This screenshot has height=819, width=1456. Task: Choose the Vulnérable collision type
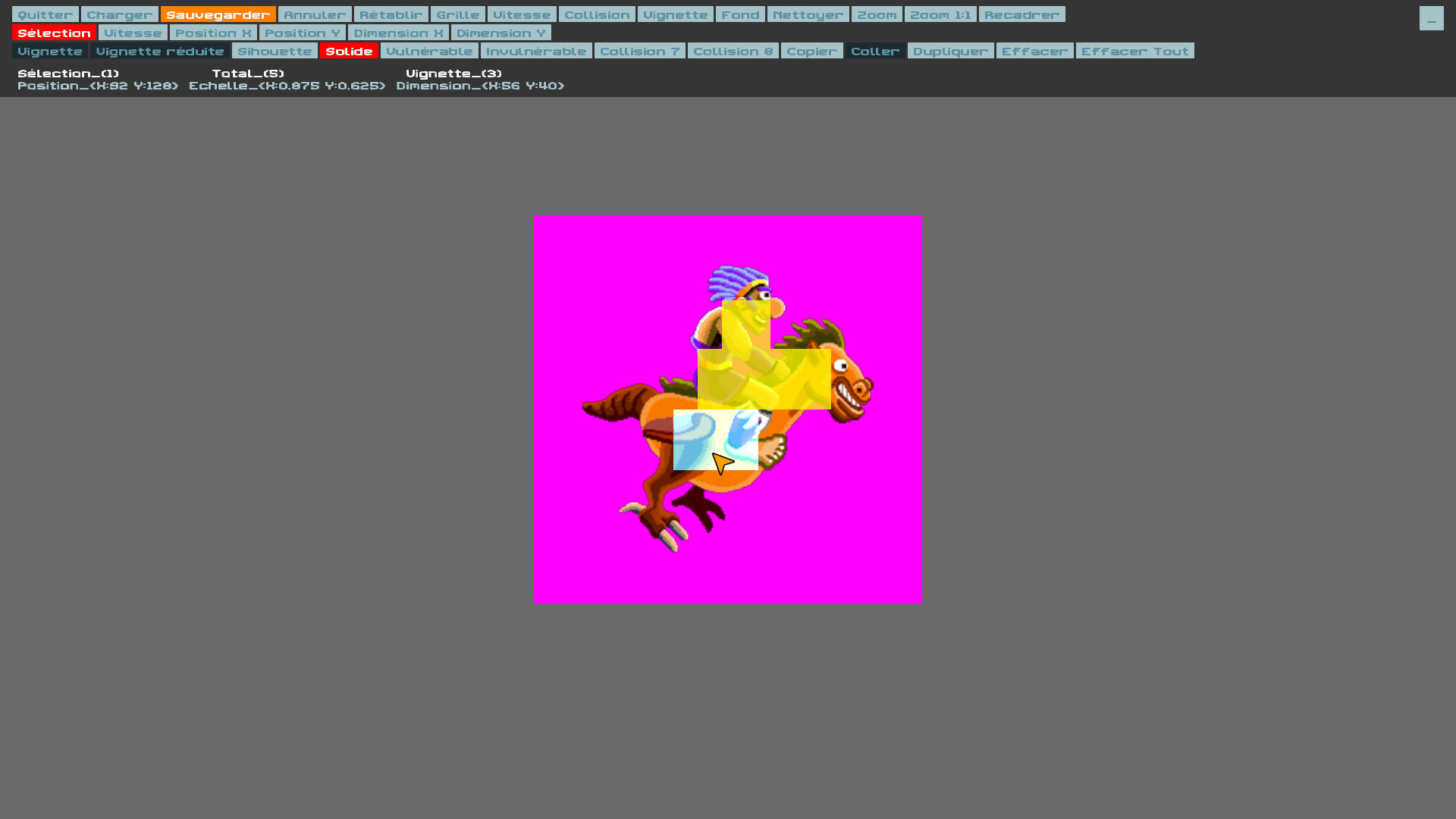(429, 51)
